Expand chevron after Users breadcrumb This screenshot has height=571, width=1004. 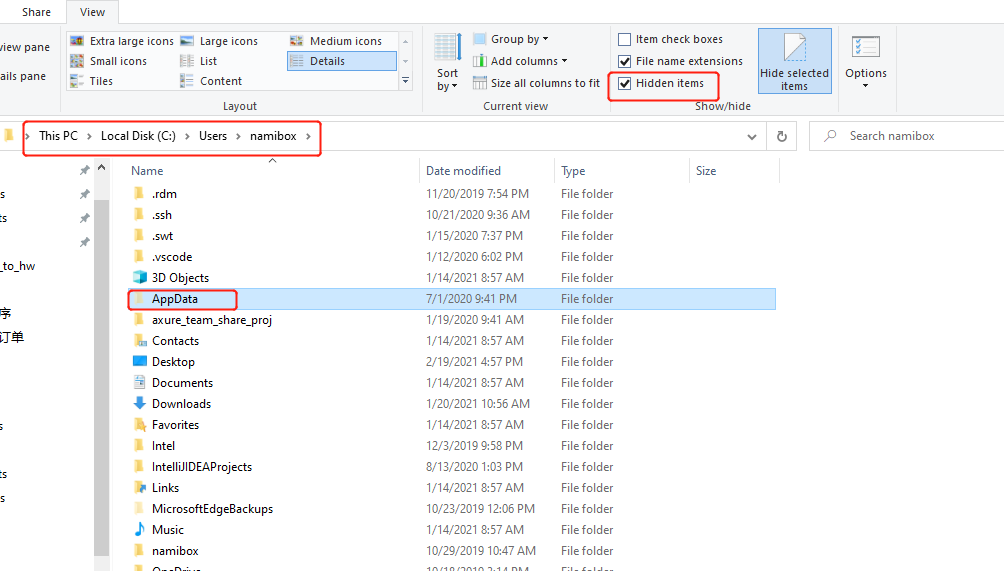coord(238,136)
